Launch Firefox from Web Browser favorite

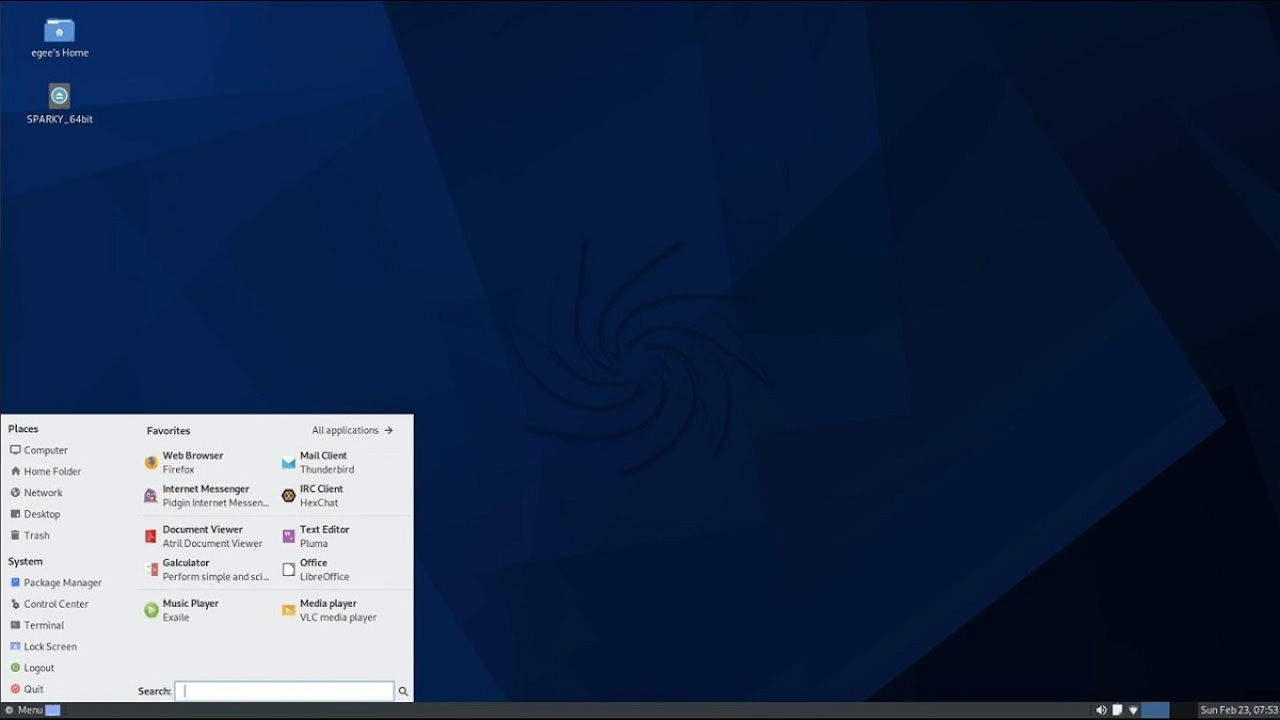tap(192, 462)
